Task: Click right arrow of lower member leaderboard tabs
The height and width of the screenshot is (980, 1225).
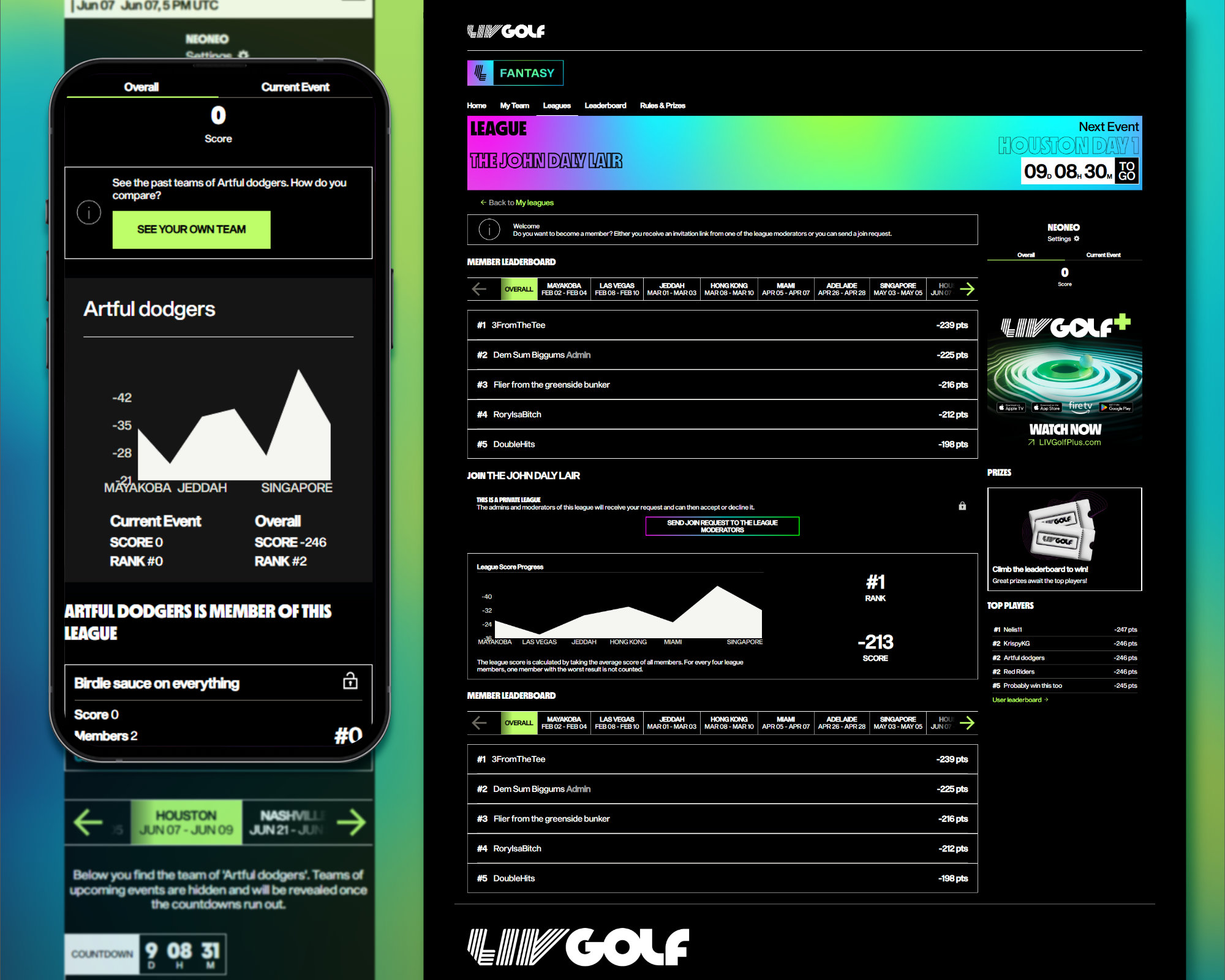Action: [967, 723]
